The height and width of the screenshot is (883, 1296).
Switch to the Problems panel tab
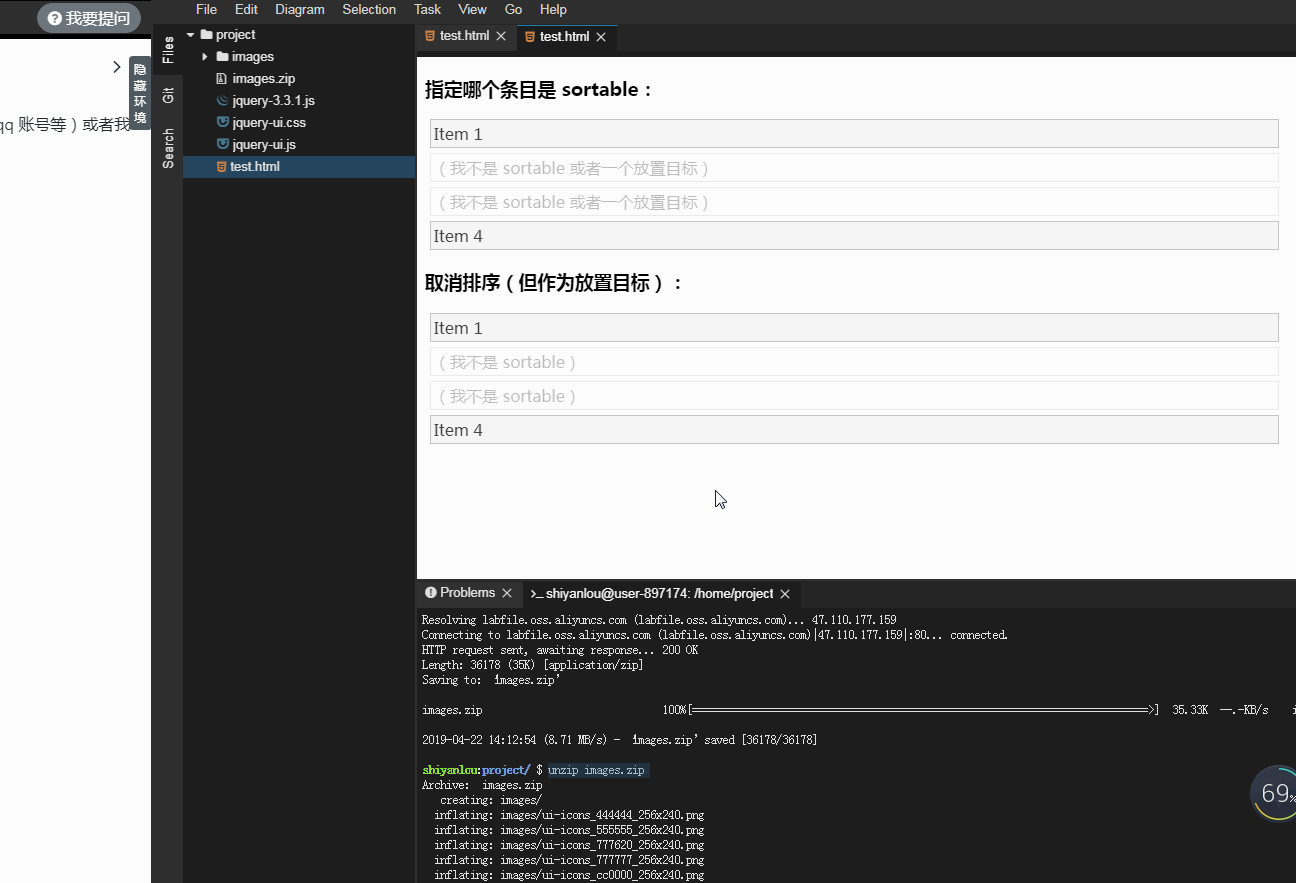click(467, 593)
